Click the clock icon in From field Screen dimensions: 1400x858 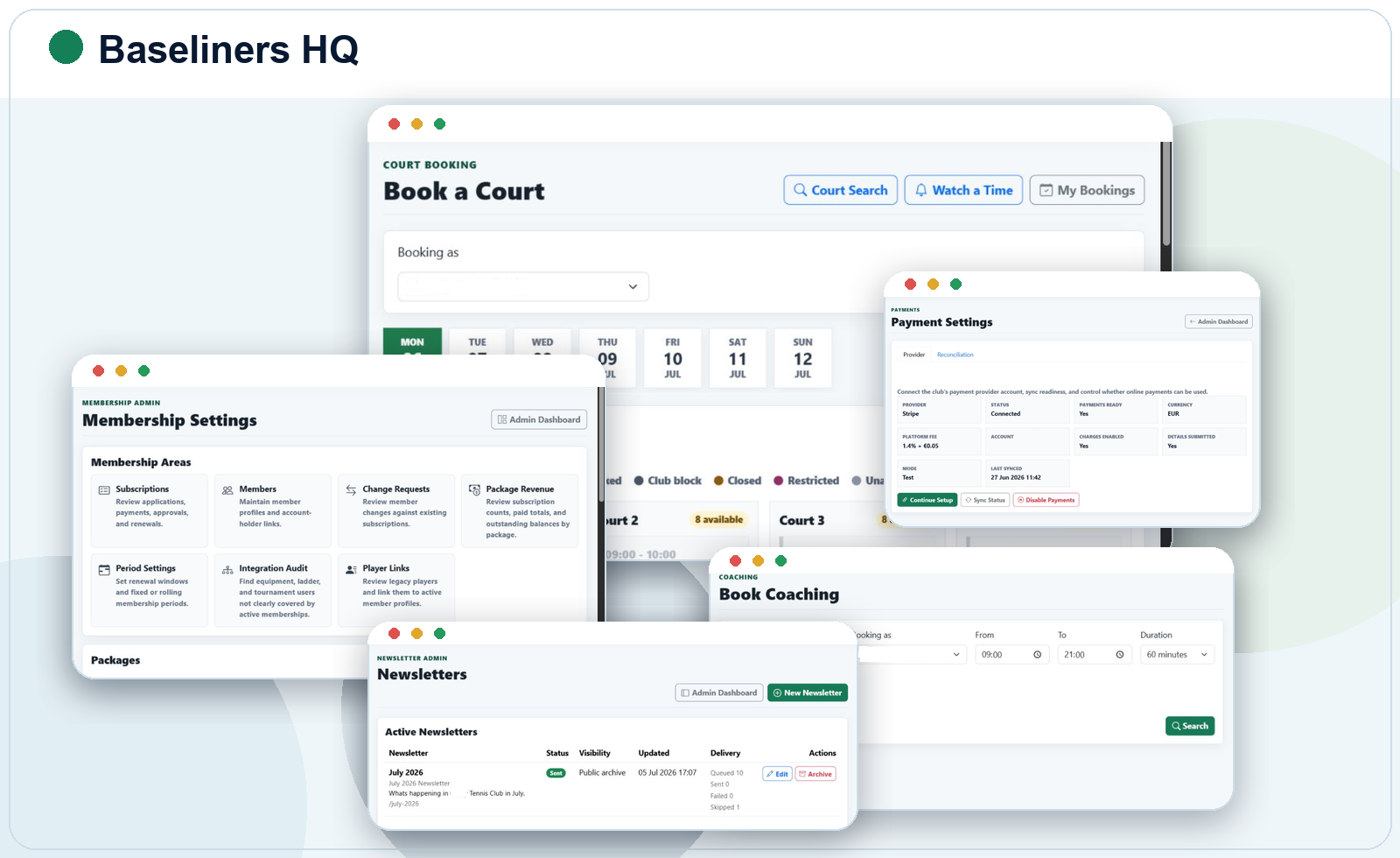(1038, 655)
